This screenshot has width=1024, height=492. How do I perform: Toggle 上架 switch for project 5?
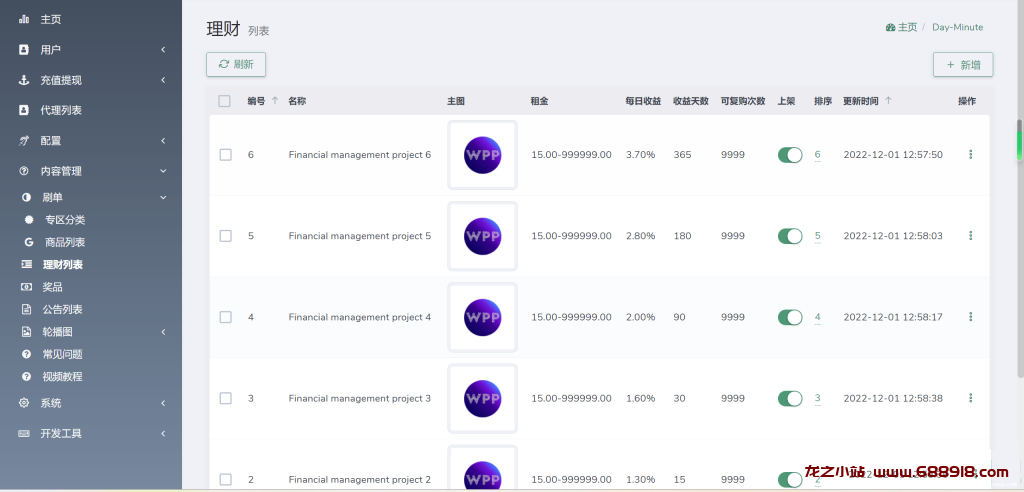coord(790,236)
